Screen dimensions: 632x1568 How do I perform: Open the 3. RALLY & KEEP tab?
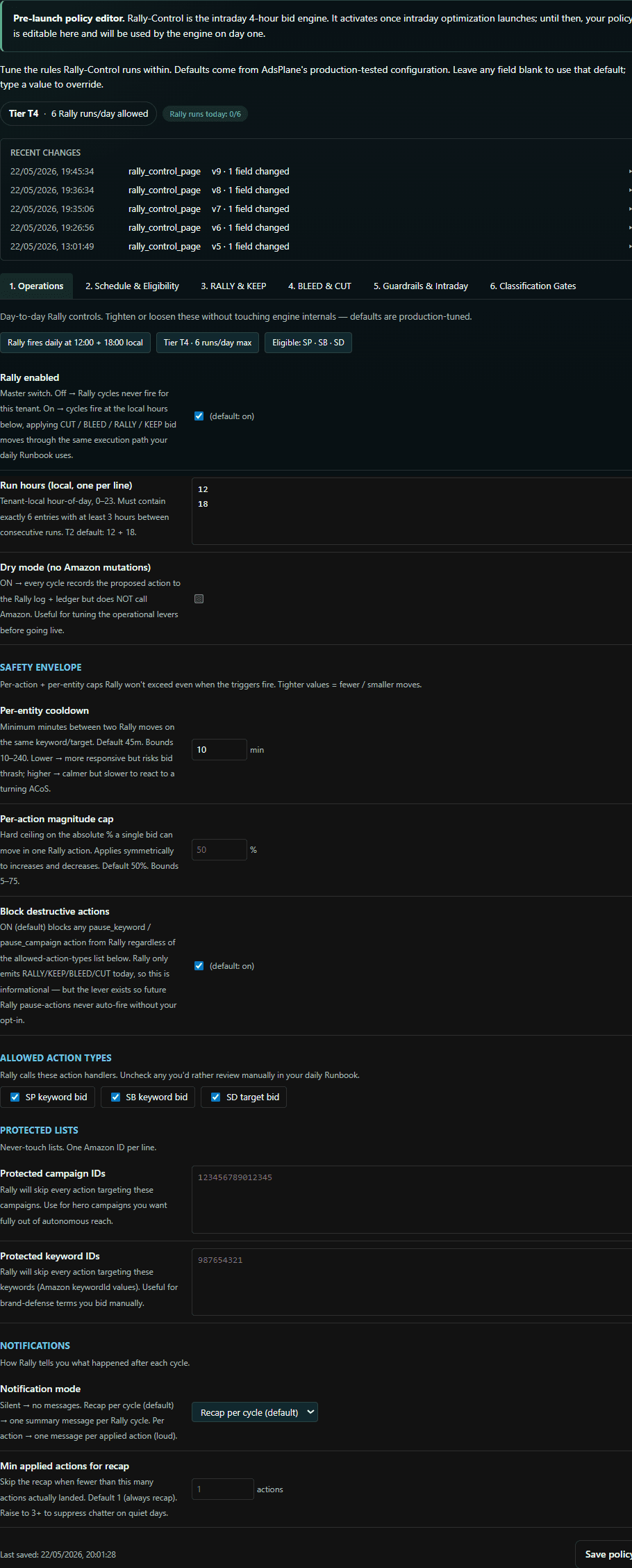tap(233, 286)
